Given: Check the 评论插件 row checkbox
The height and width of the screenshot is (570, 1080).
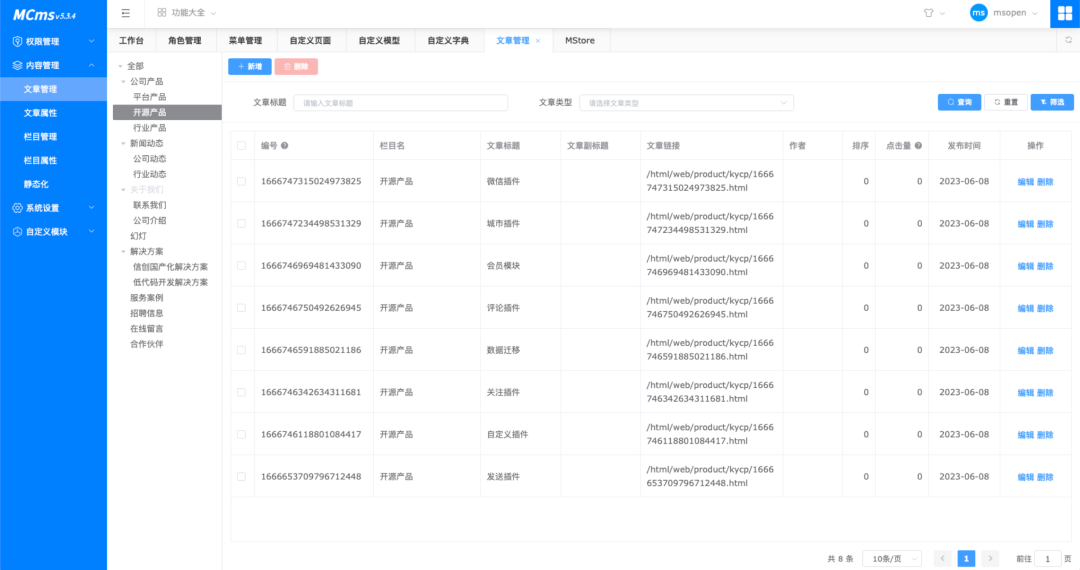Looking at the screenshot, I should point(241,308).
